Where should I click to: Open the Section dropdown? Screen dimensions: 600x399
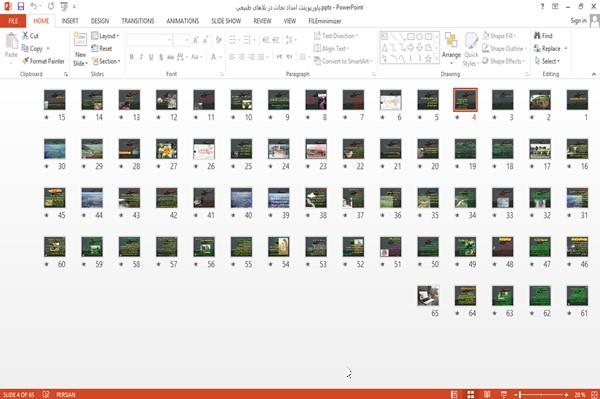pos(106,61)
